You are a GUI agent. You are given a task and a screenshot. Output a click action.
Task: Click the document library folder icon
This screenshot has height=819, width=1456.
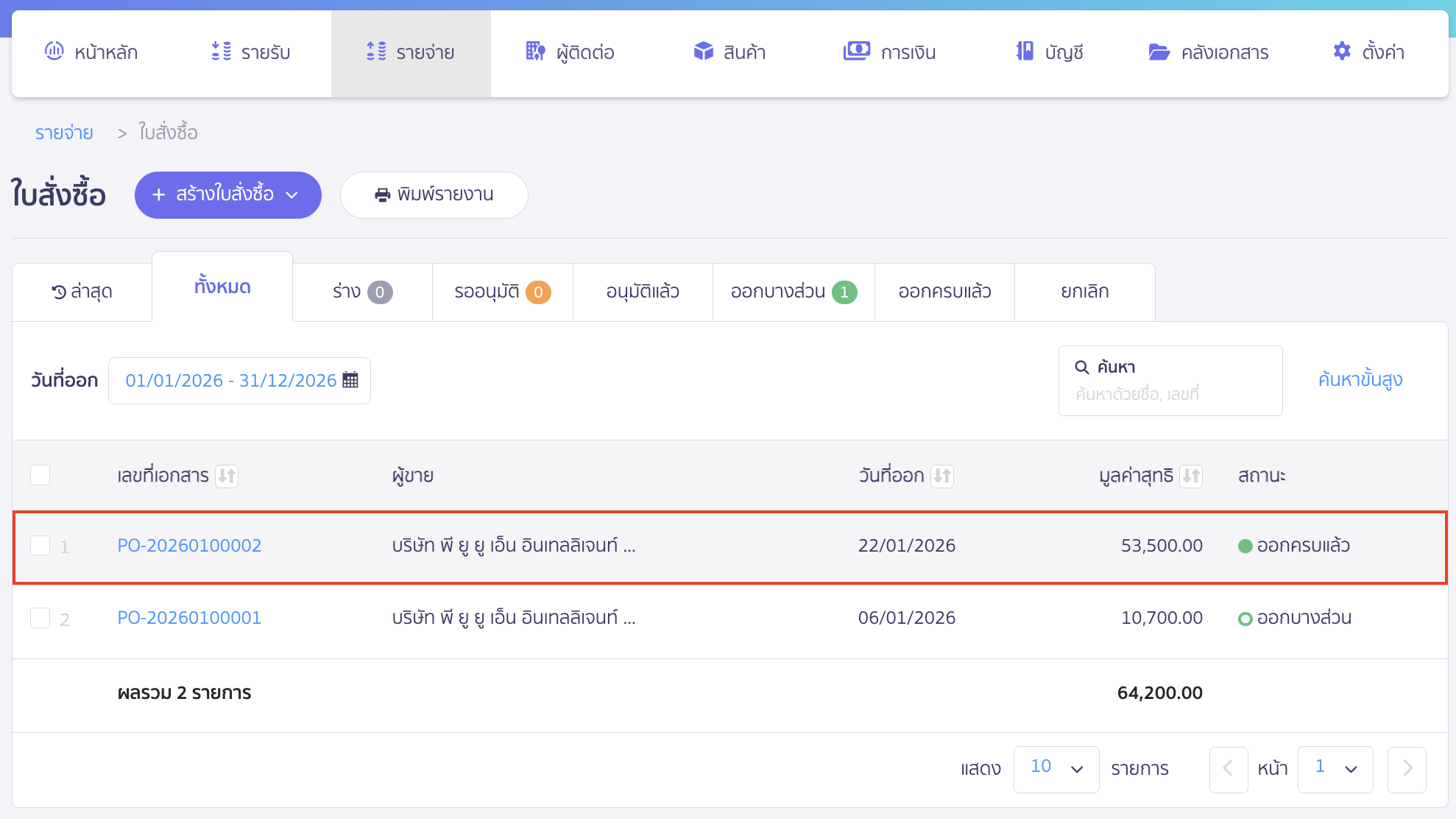point(1159,52)
